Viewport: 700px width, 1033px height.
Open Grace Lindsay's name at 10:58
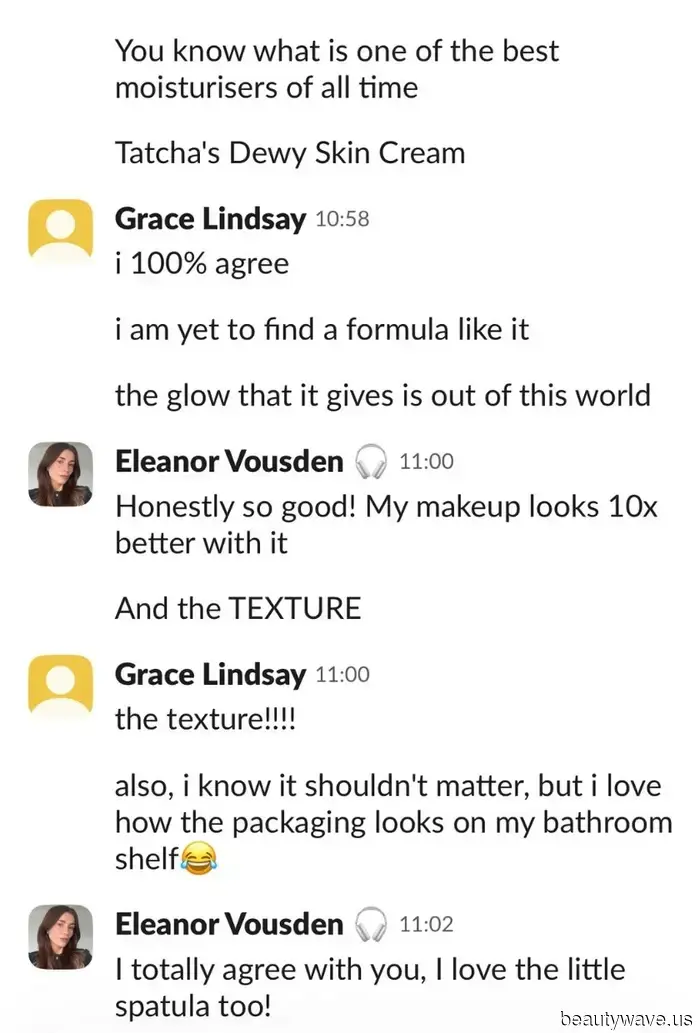[210, 219]
